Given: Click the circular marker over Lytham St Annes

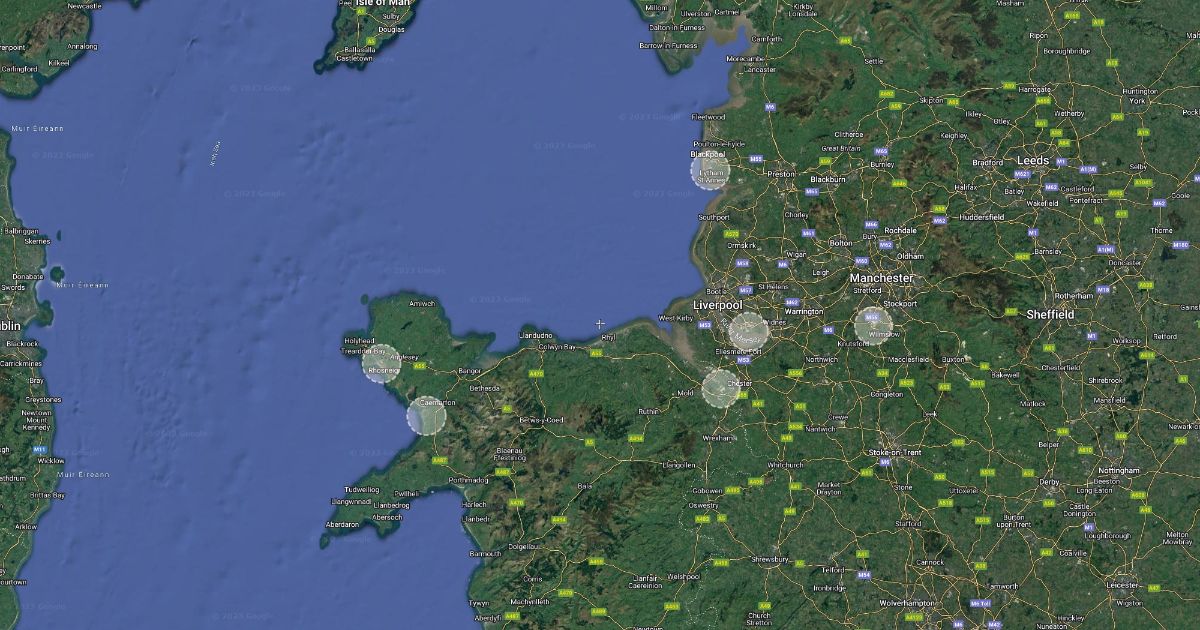Looking at the screenshot, I should pyautogui.click(x=710, y=171).
